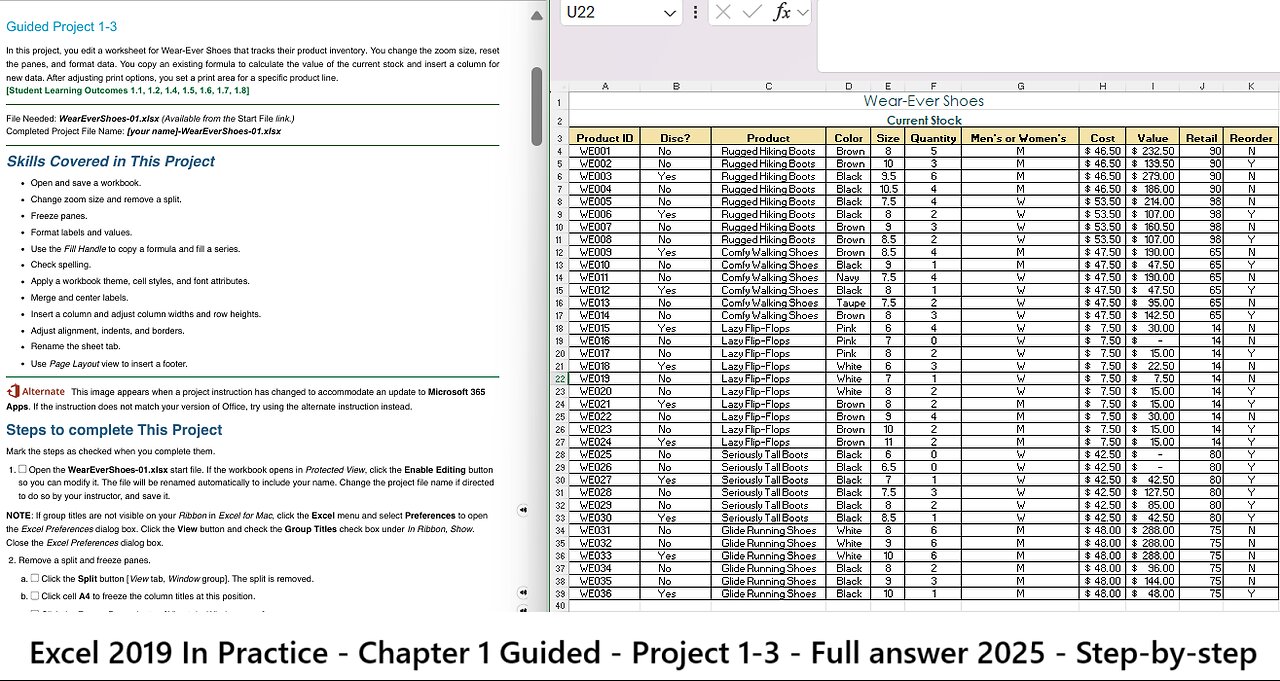1280x681 pixels.
Task: Click the Steps to complete This Project heading
Action: [114, 430]
